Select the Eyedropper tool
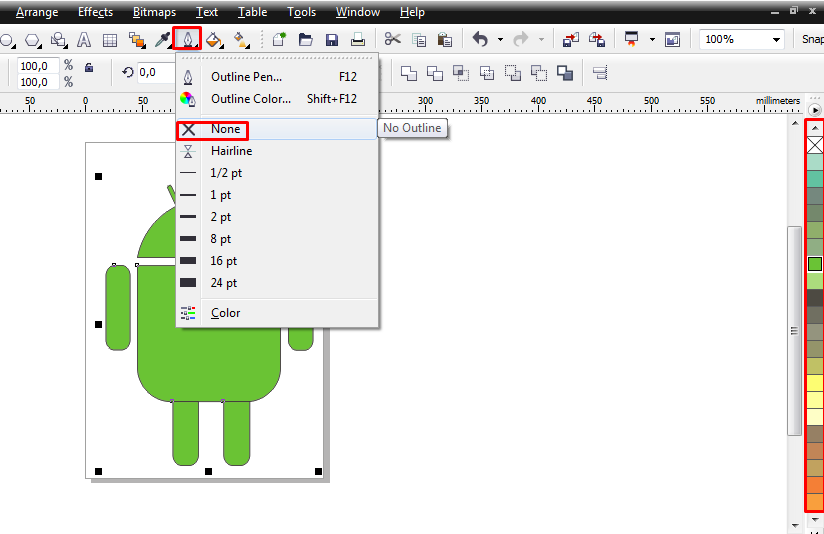Image resolution: width=824 pixels, height=534 pixels. [x=163, y=40]
